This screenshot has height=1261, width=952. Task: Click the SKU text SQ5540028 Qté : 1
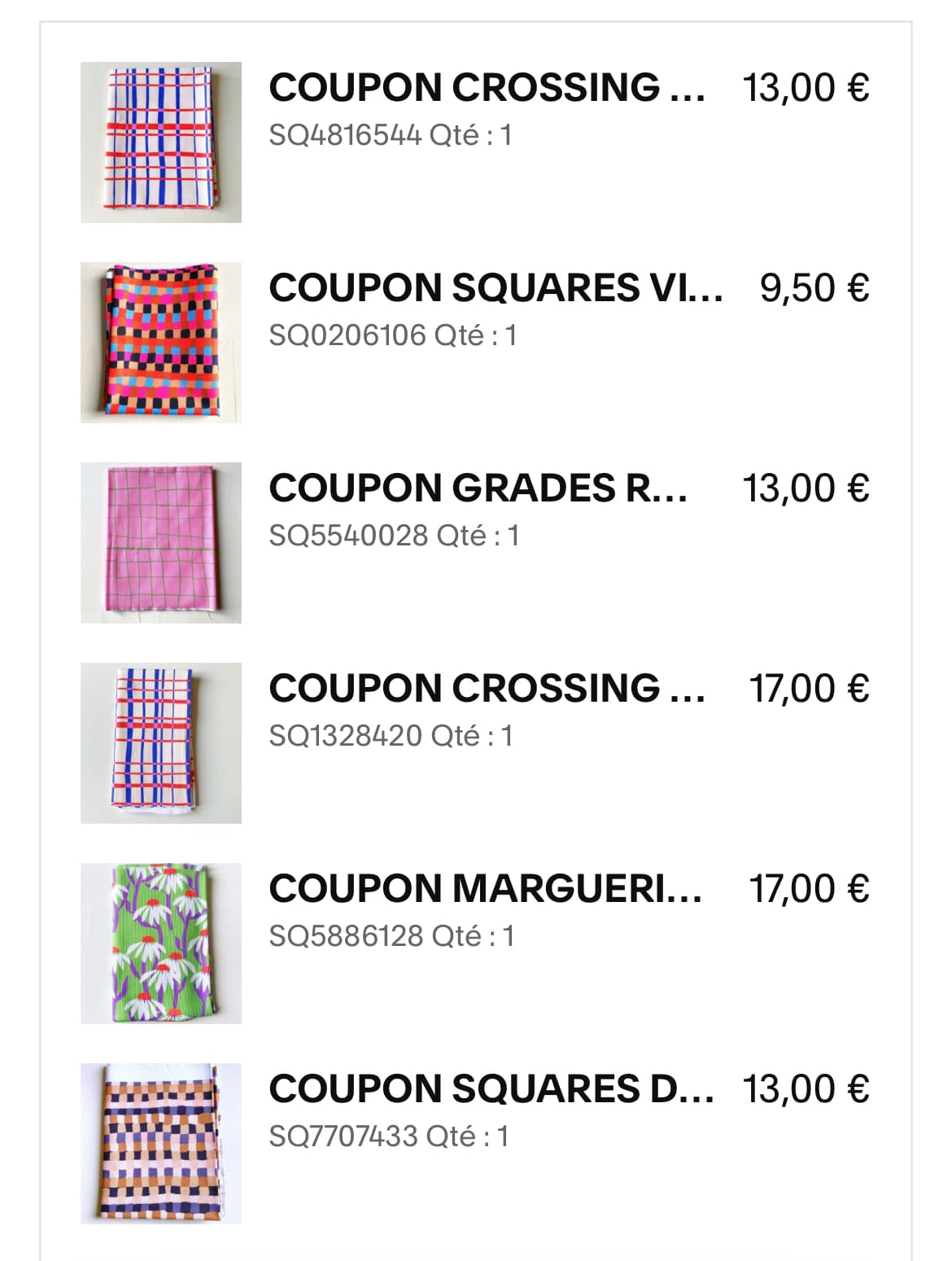394,536
